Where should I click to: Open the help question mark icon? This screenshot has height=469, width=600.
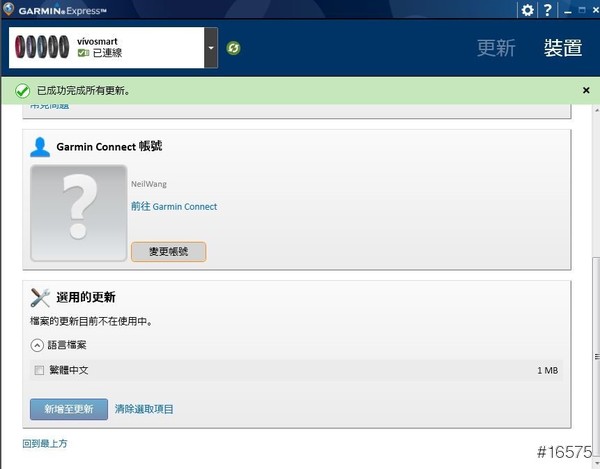click(548, 10)
